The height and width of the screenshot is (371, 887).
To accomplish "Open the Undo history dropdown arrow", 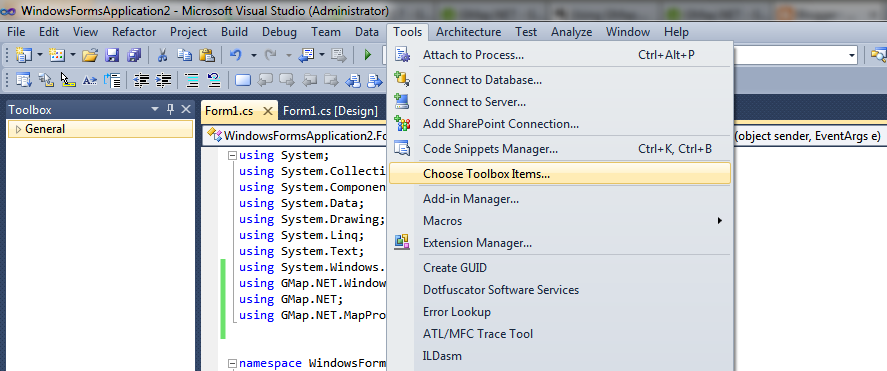I will point(253,55).
